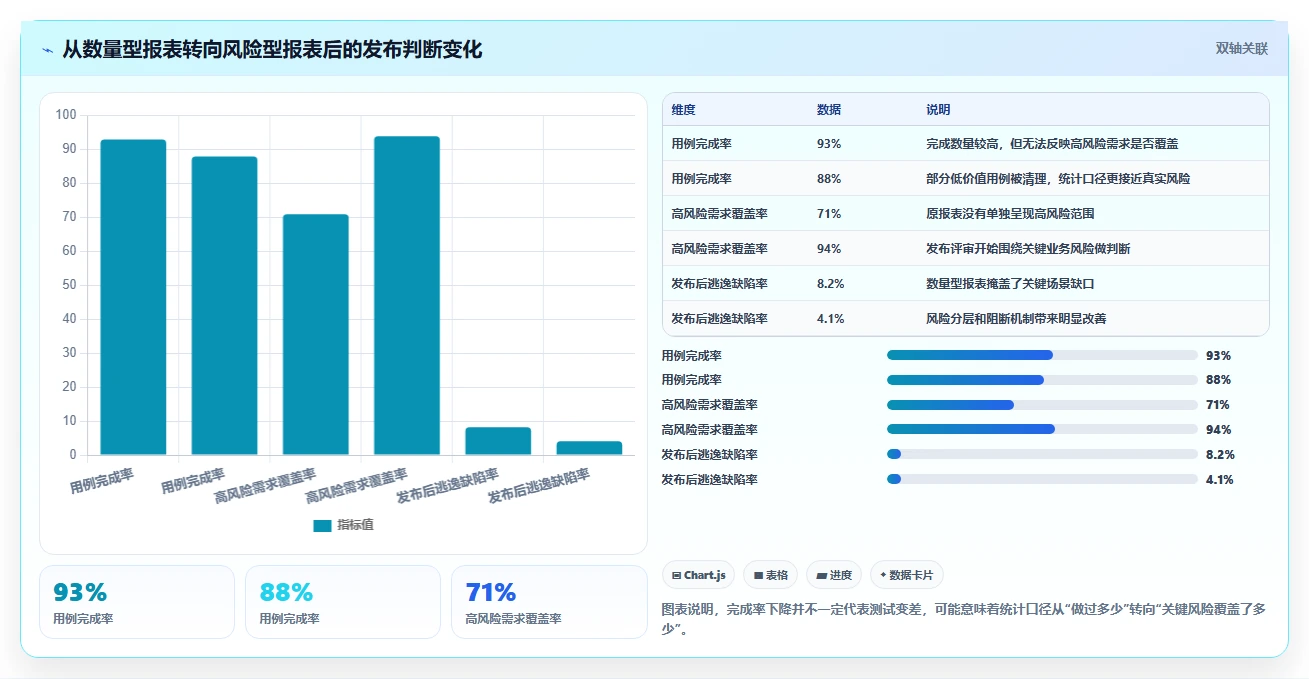This screenshot has height=679, width=1309.
Task: Click the lightning icon beside the title
Action: tap(47, 50)
